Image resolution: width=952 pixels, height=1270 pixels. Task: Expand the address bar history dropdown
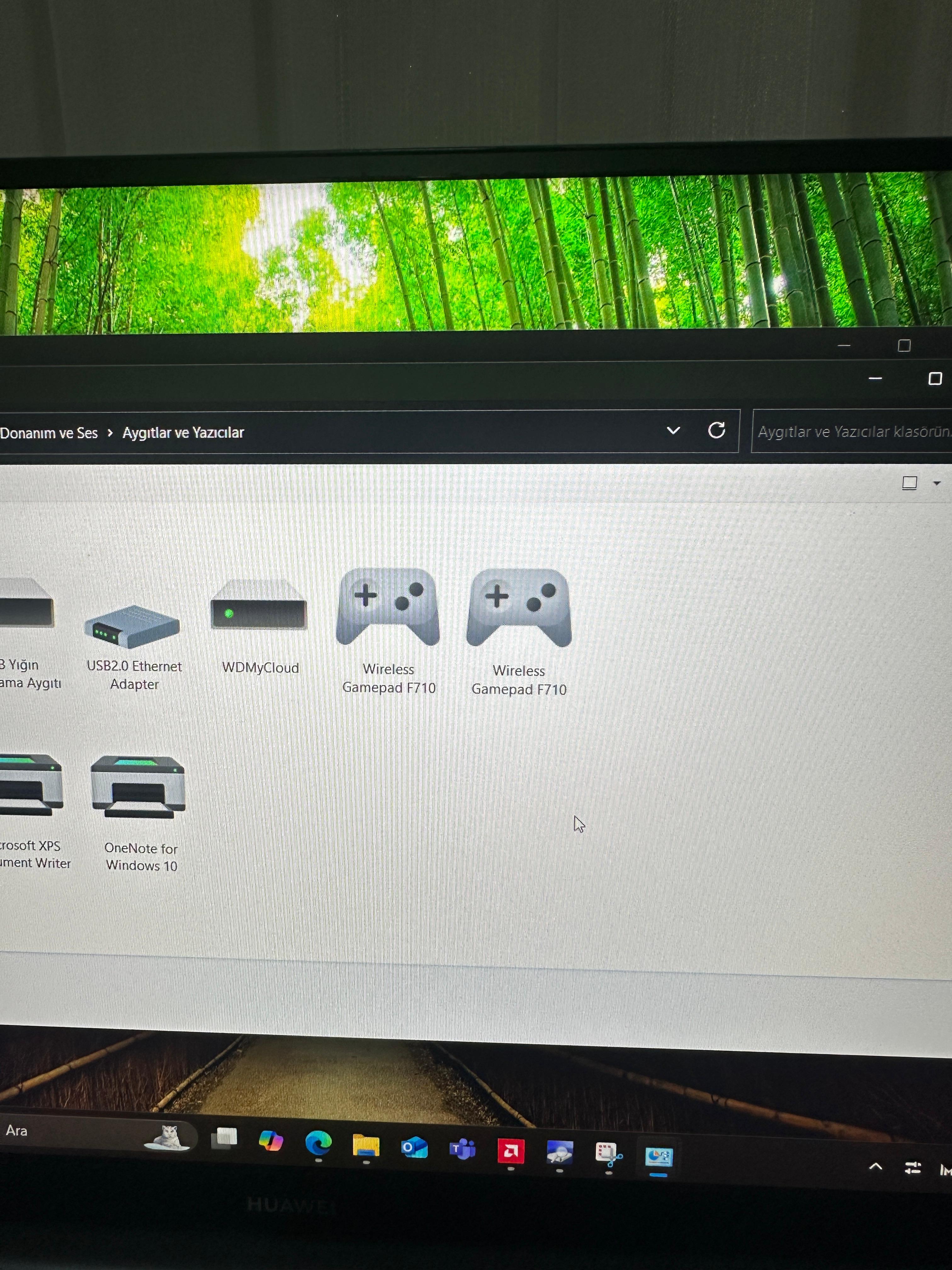tap(673, 431)
